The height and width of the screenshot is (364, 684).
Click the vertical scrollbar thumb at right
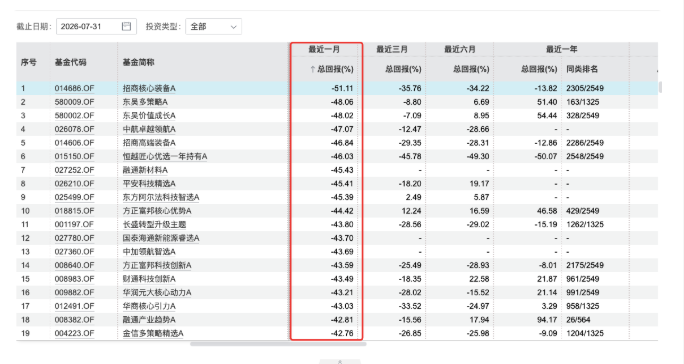point(660,87)
